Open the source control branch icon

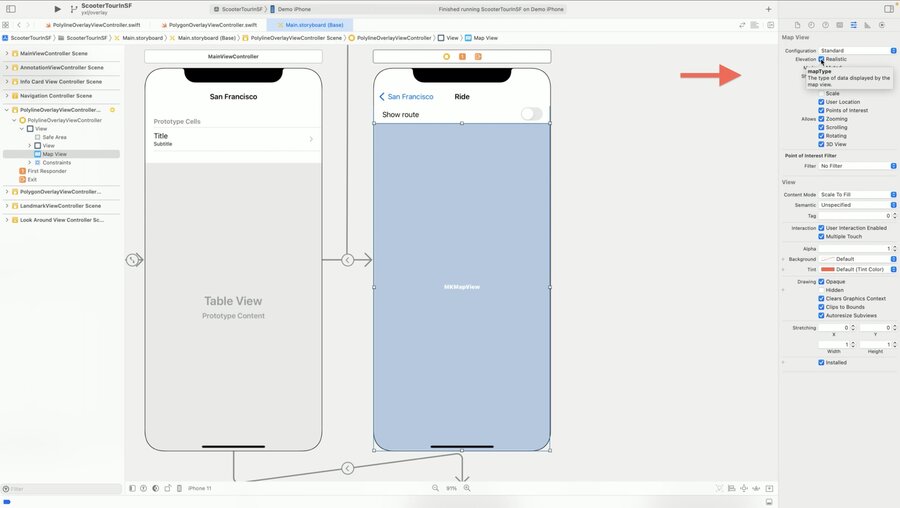[73, 9]
